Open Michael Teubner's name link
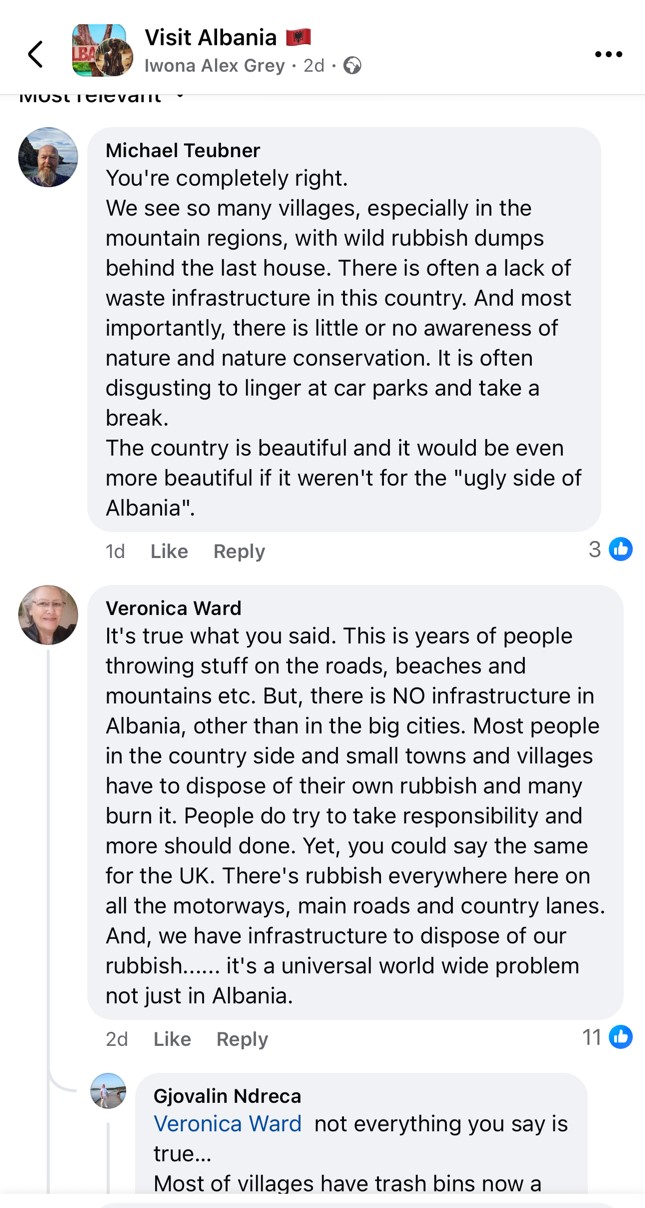 point(182,150)
